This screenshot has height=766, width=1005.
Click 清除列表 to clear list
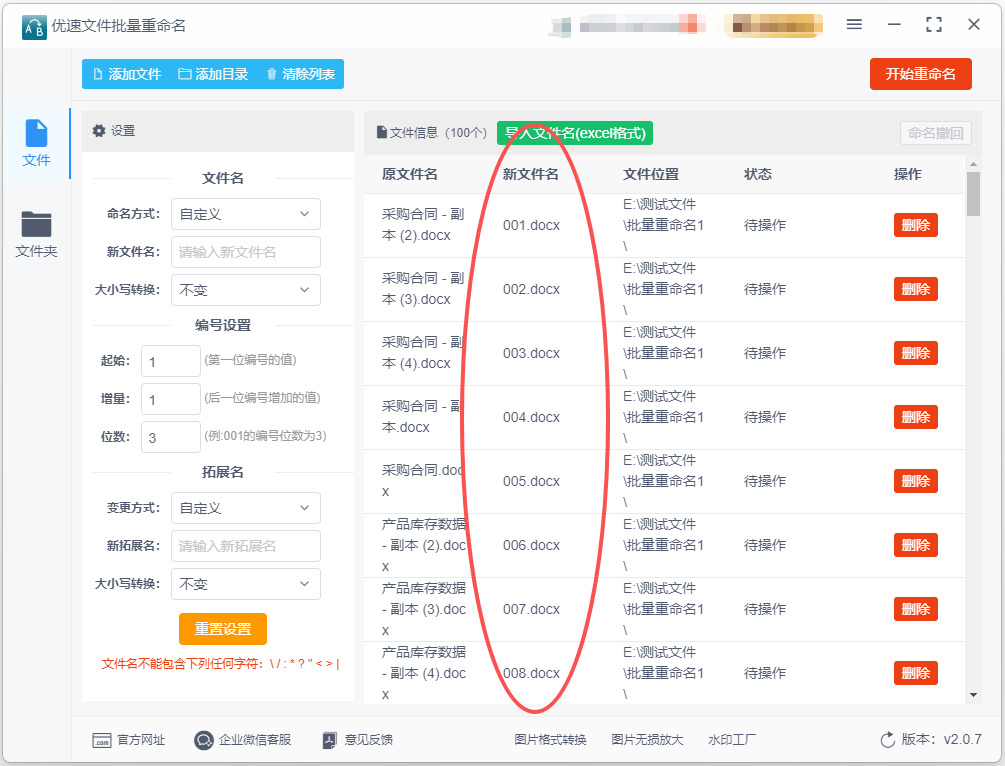pyautogui.click(x=301, y=74)
